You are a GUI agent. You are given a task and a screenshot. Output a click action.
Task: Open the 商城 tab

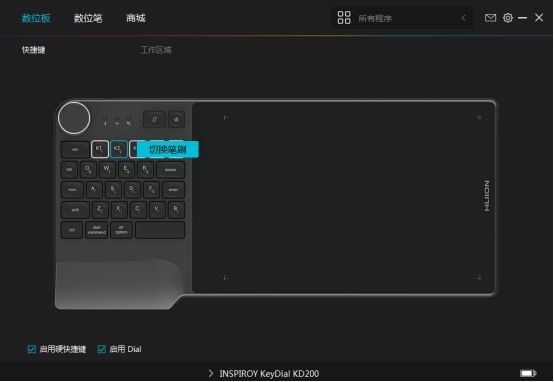[x=136, y=18]
